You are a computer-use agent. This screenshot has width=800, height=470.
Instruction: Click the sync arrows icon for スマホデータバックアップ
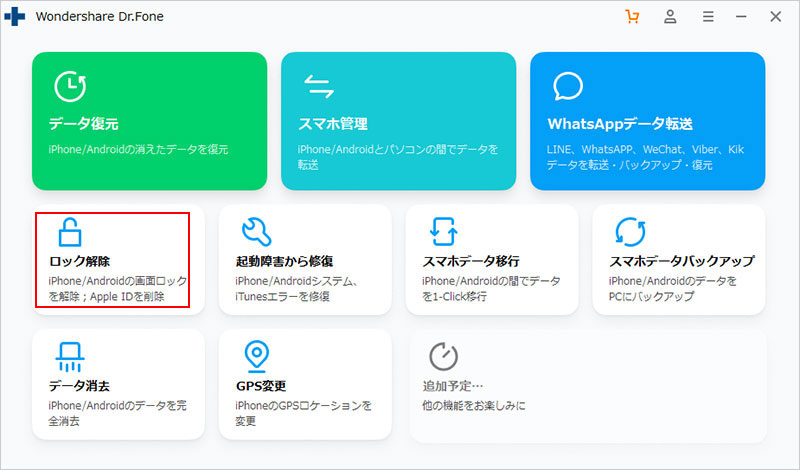[x=630, y=232]
